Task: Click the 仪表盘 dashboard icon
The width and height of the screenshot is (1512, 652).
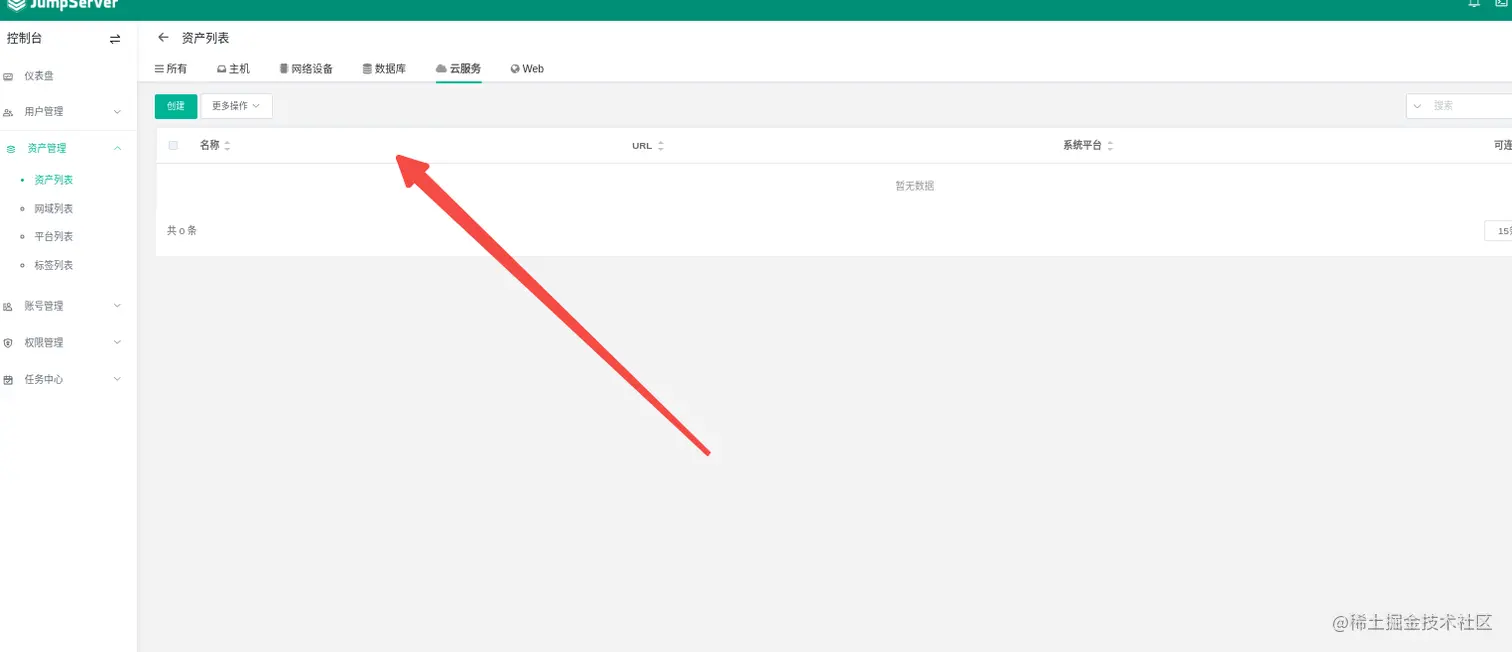Action: point(8,76)
